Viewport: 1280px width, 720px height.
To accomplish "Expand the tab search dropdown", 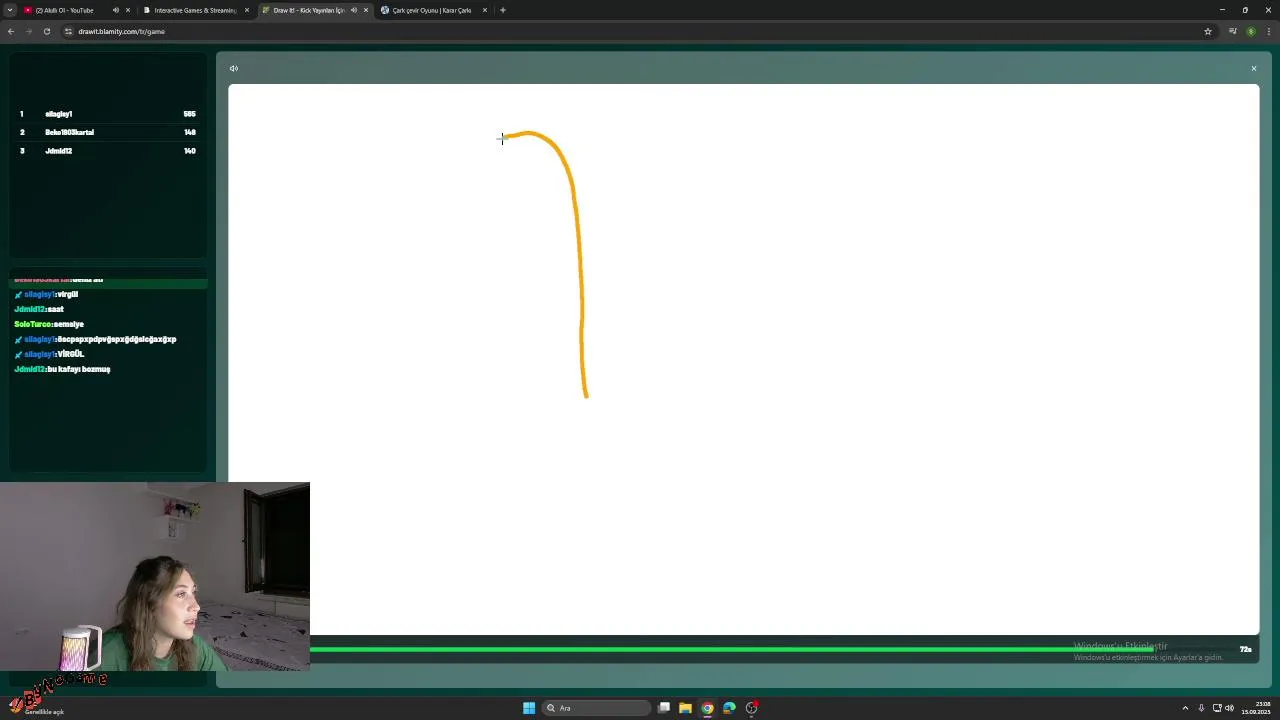I will [10, 10].
